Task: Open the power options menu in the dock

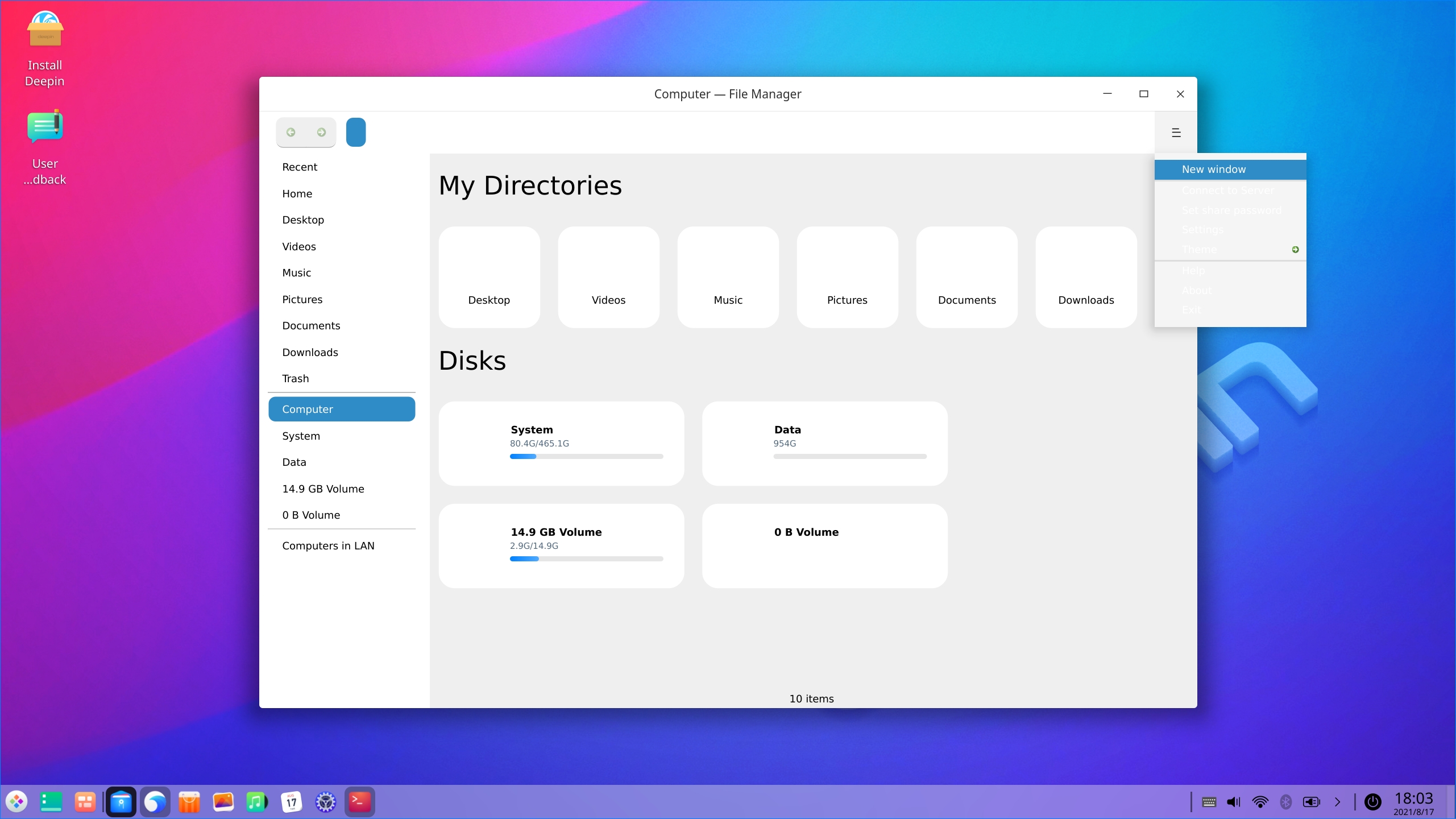Action: 1372,802
